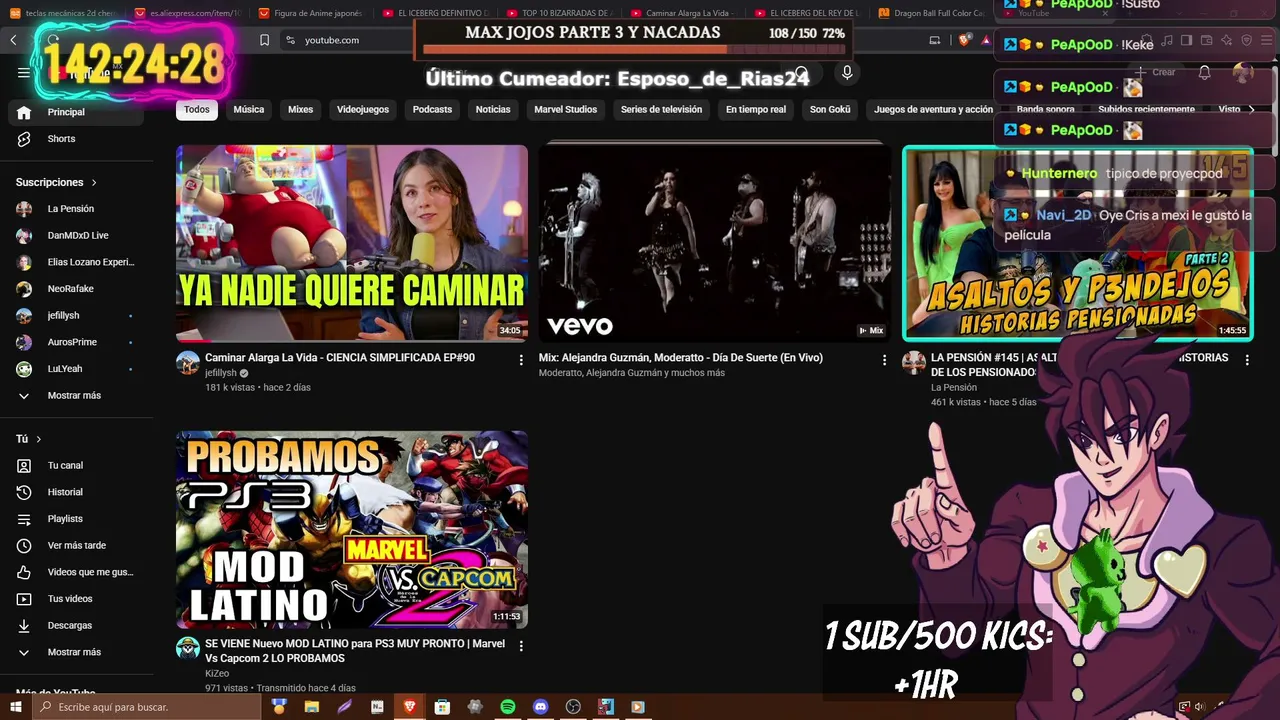1280x720 pixels.
Task: Open Ver más tarde clock icon
Action: (x=24, y=546)
